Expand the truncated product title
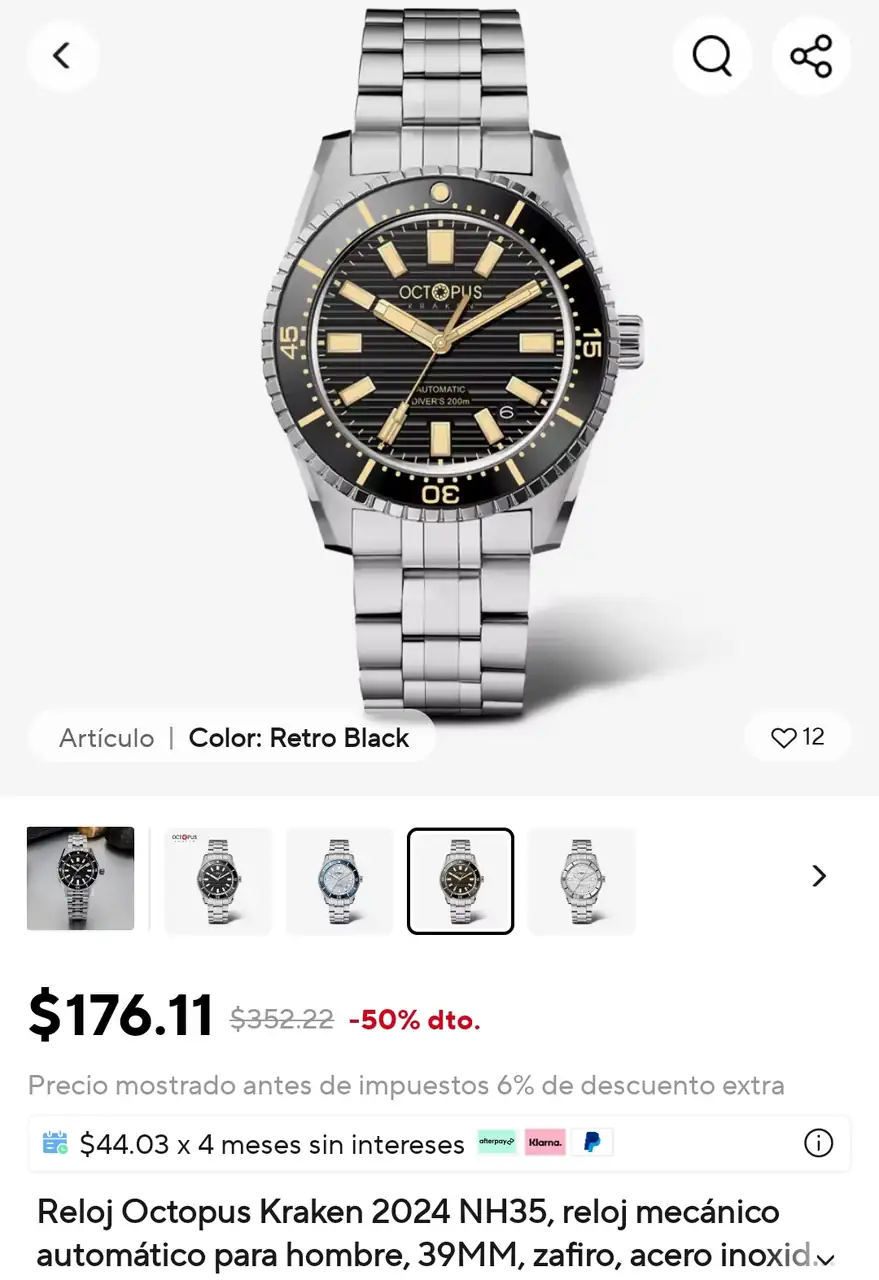The width and height of the screenshot is (879, 1280). tap(825, 1257)
